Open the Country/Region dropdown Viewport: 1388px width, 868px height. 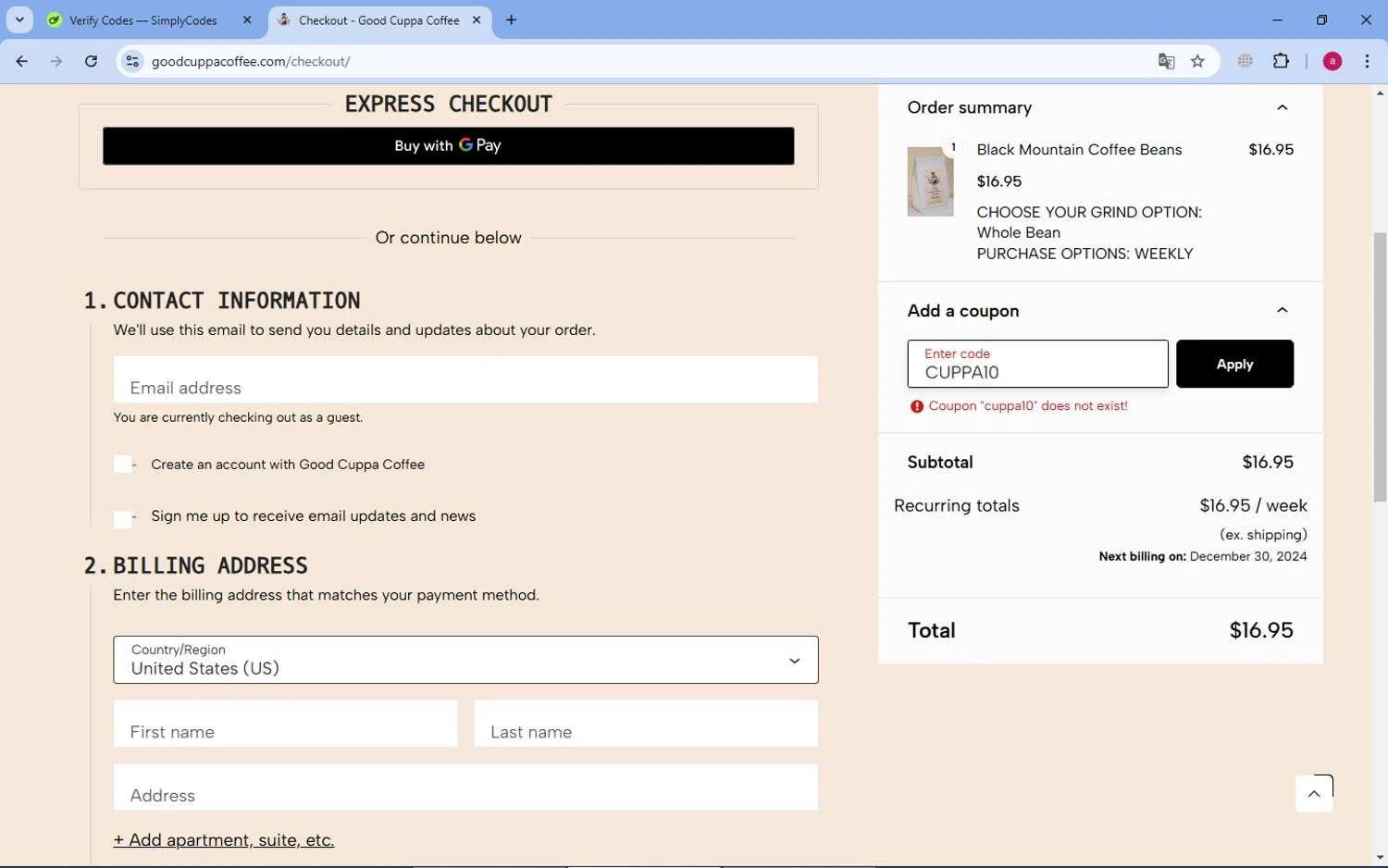465,660
